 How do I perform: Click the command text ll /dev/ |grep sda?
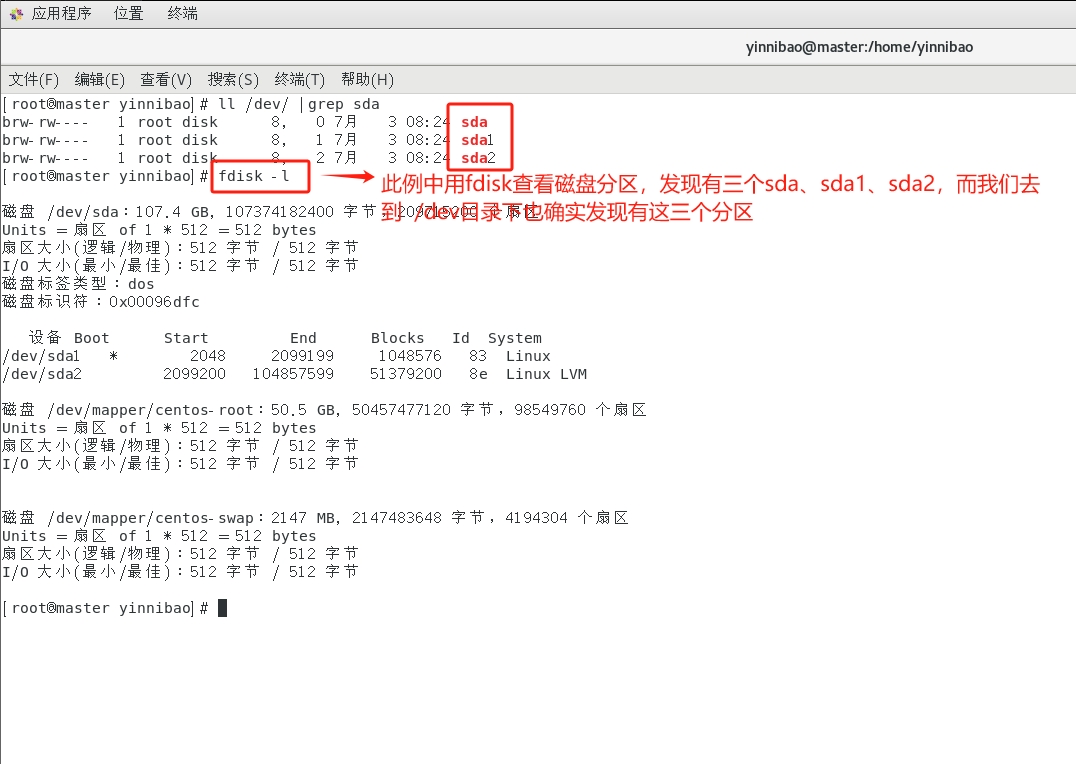pyautogui.click(x=299, y=104)
